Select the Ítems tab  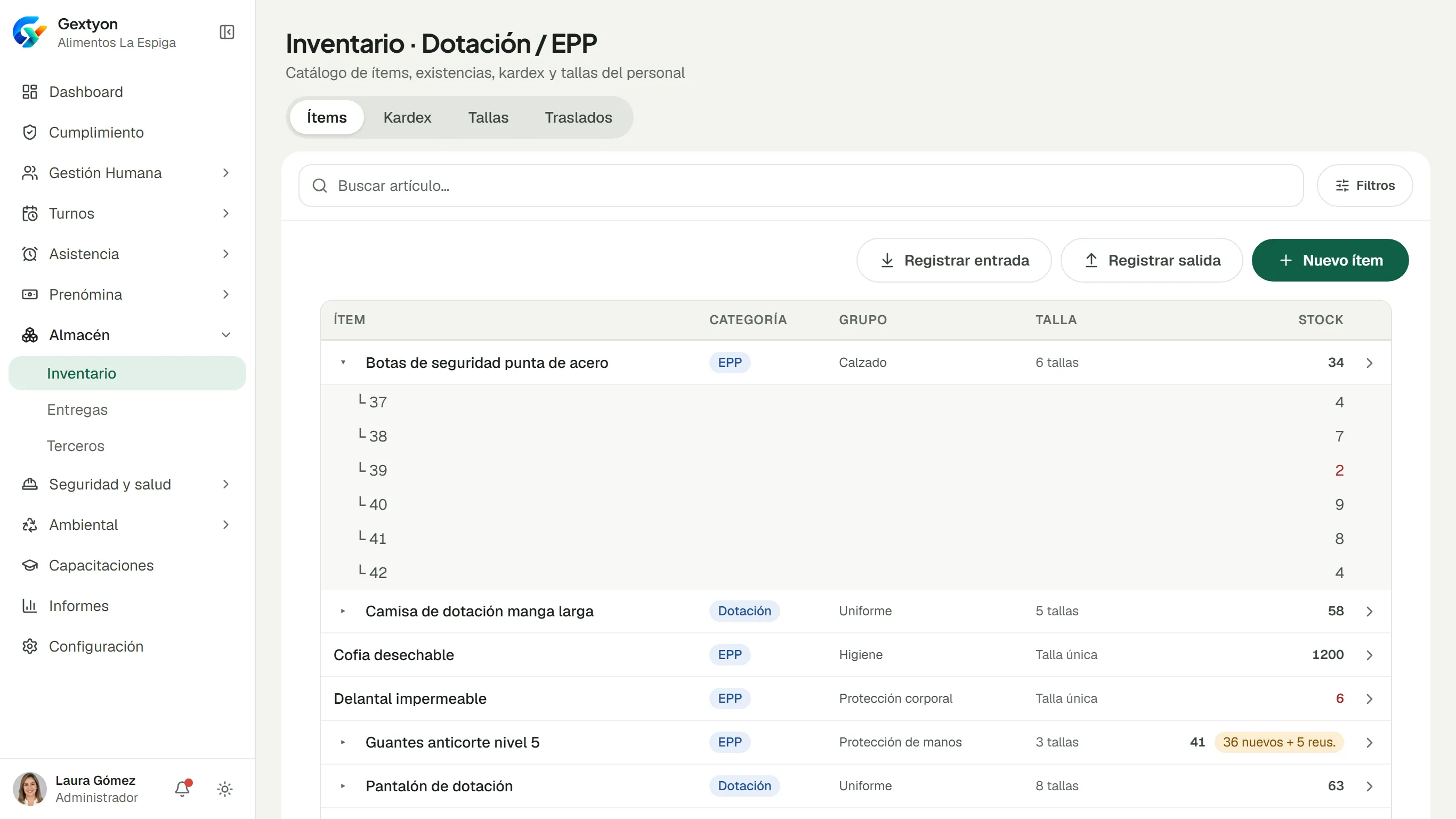coord(327,117)
